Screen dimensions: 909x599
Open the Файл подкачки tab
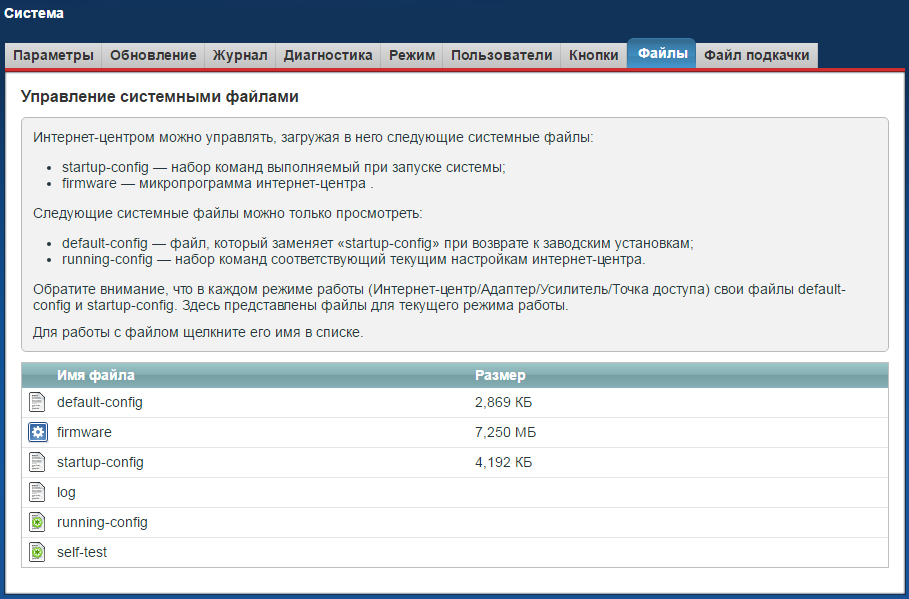click(x=757, y=56)
